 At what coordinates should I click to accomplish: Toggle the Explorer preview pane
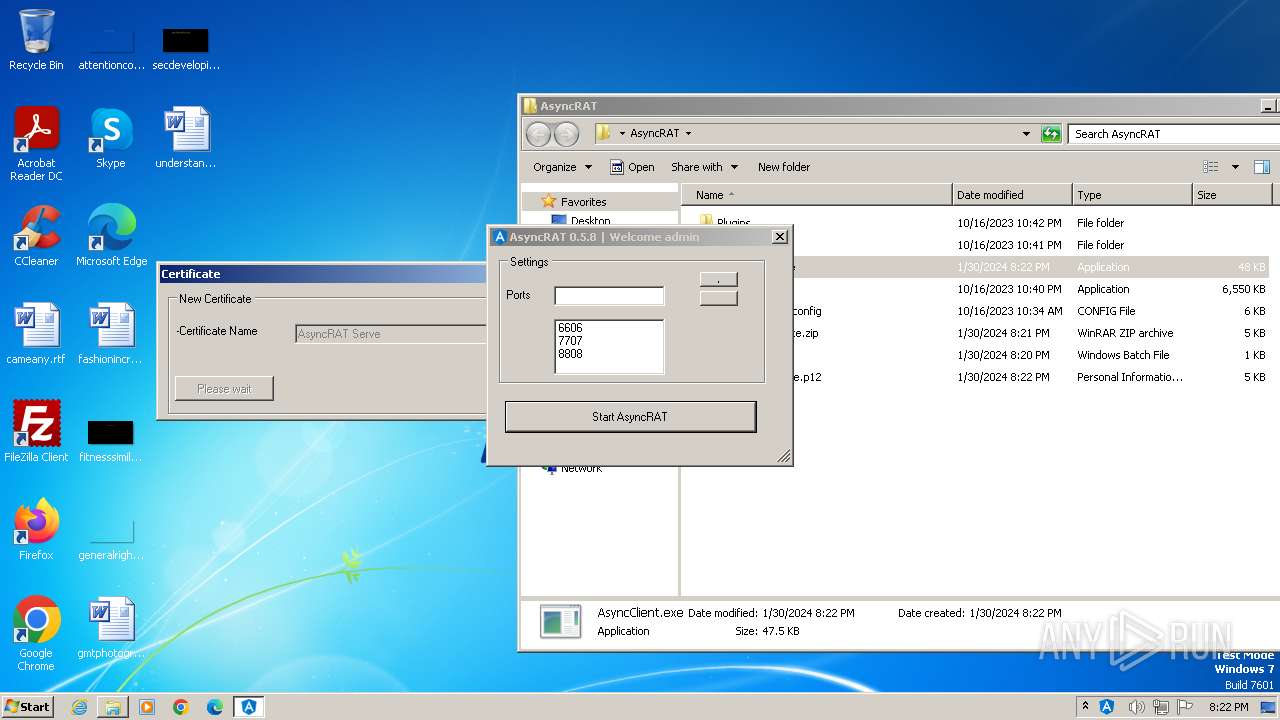point(1262,167)
